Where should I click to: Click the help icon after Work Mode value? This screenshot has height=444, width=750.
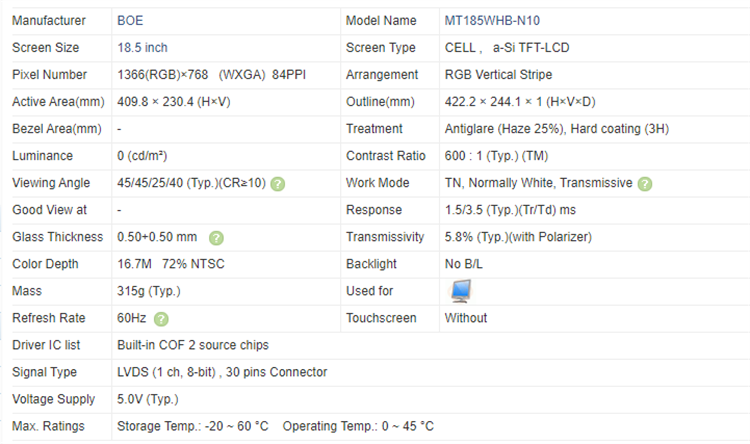(645, 184)
